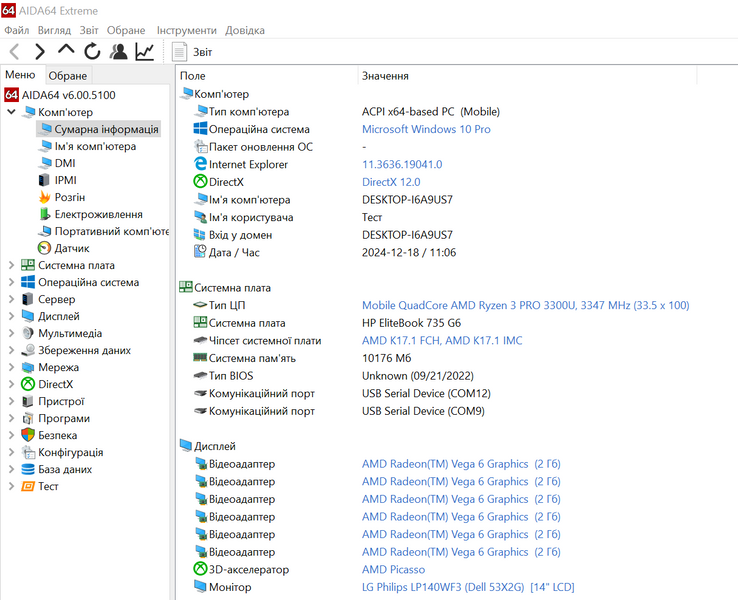Expand the Конфігурація tree node
Image resolution: width=738 pixels, height=600 pixels.
coord(11,452)
